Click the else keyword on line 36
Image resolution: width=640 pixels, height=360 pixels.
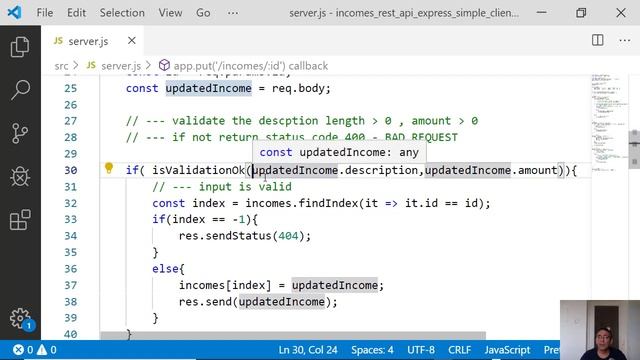[165, 269]
